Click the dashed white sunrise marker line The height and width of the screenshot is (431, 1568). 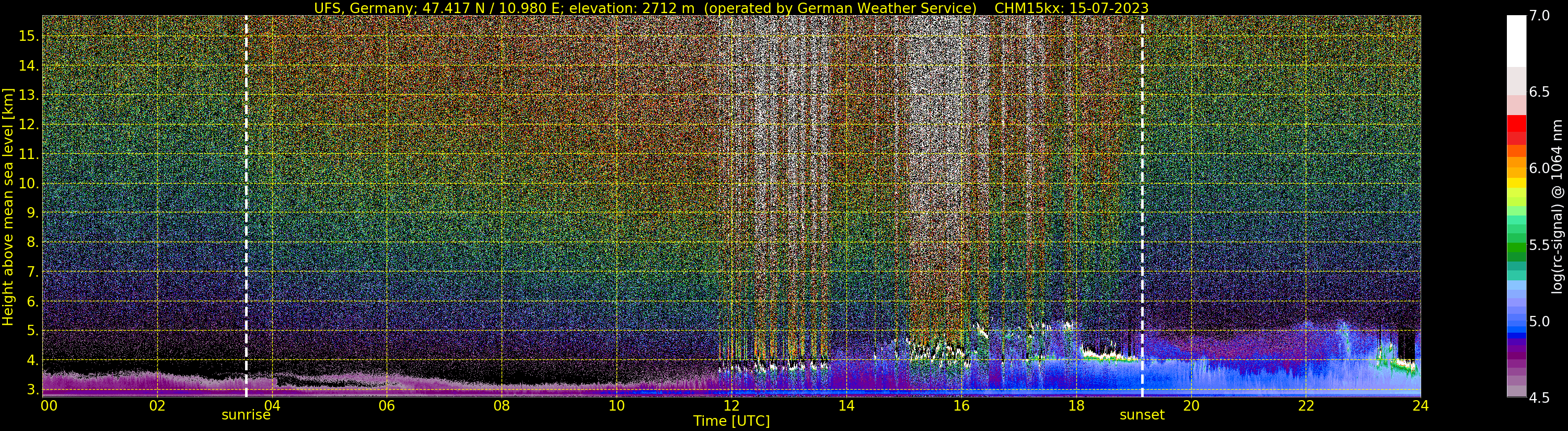[x=246, y=206]
